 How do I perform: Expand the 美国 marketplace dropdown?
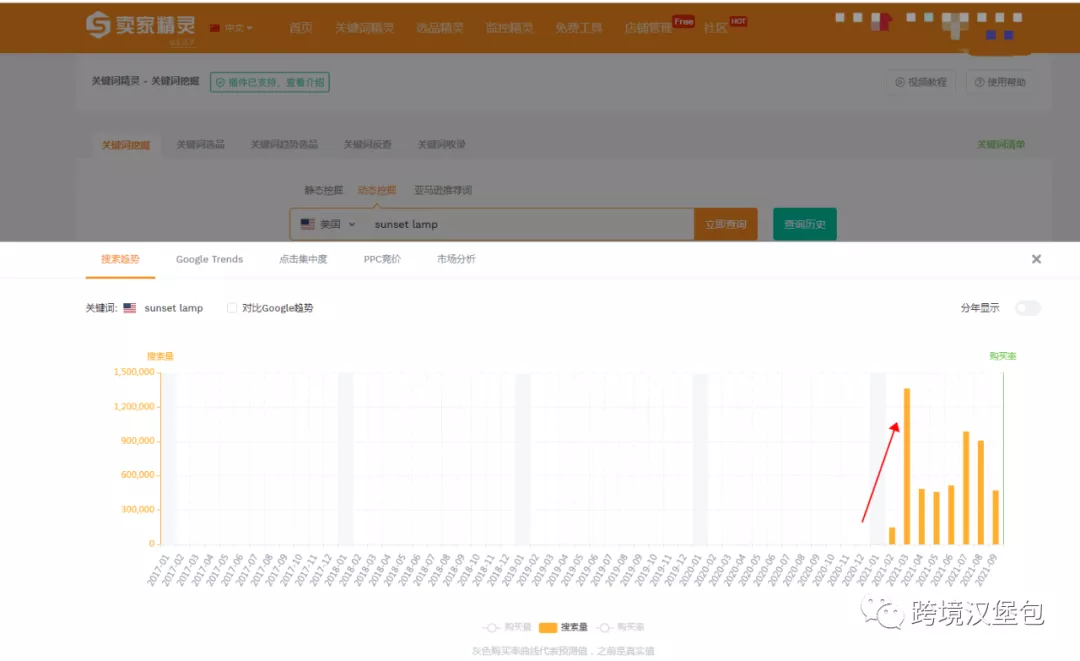point(328,224)
